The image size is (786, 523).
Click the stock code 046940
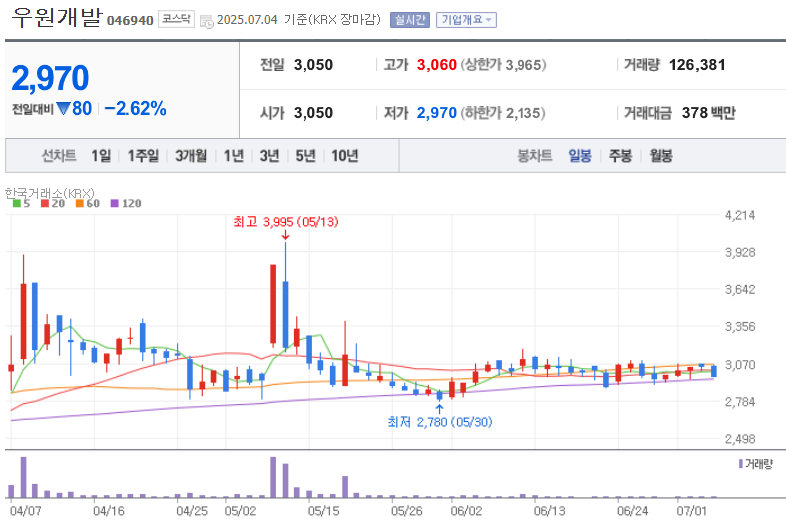130,21
